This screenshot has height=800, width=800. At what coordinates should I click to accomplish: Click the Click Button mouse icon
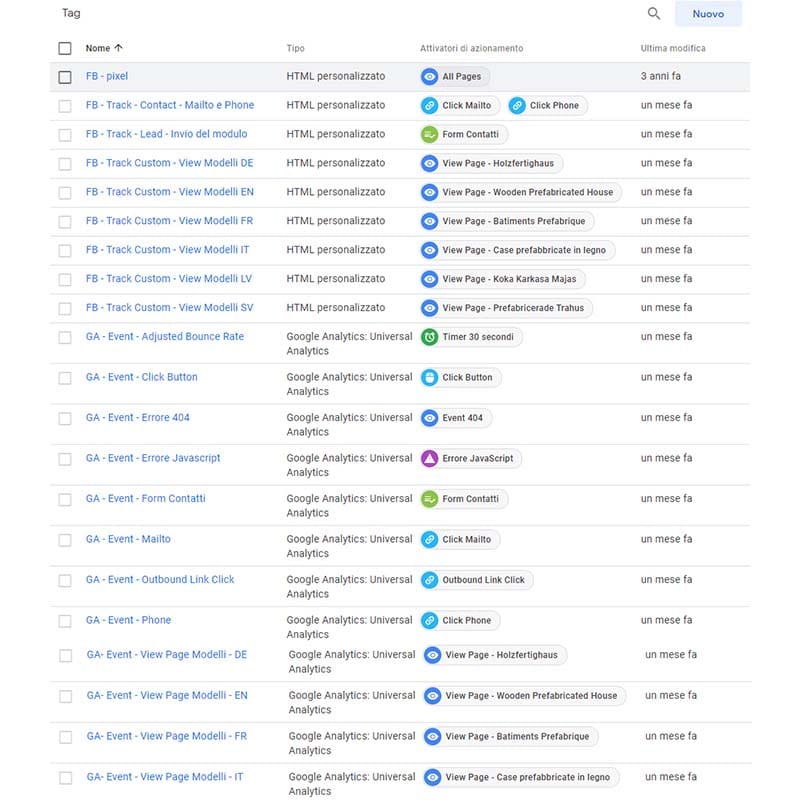click(x=430, y=378)
